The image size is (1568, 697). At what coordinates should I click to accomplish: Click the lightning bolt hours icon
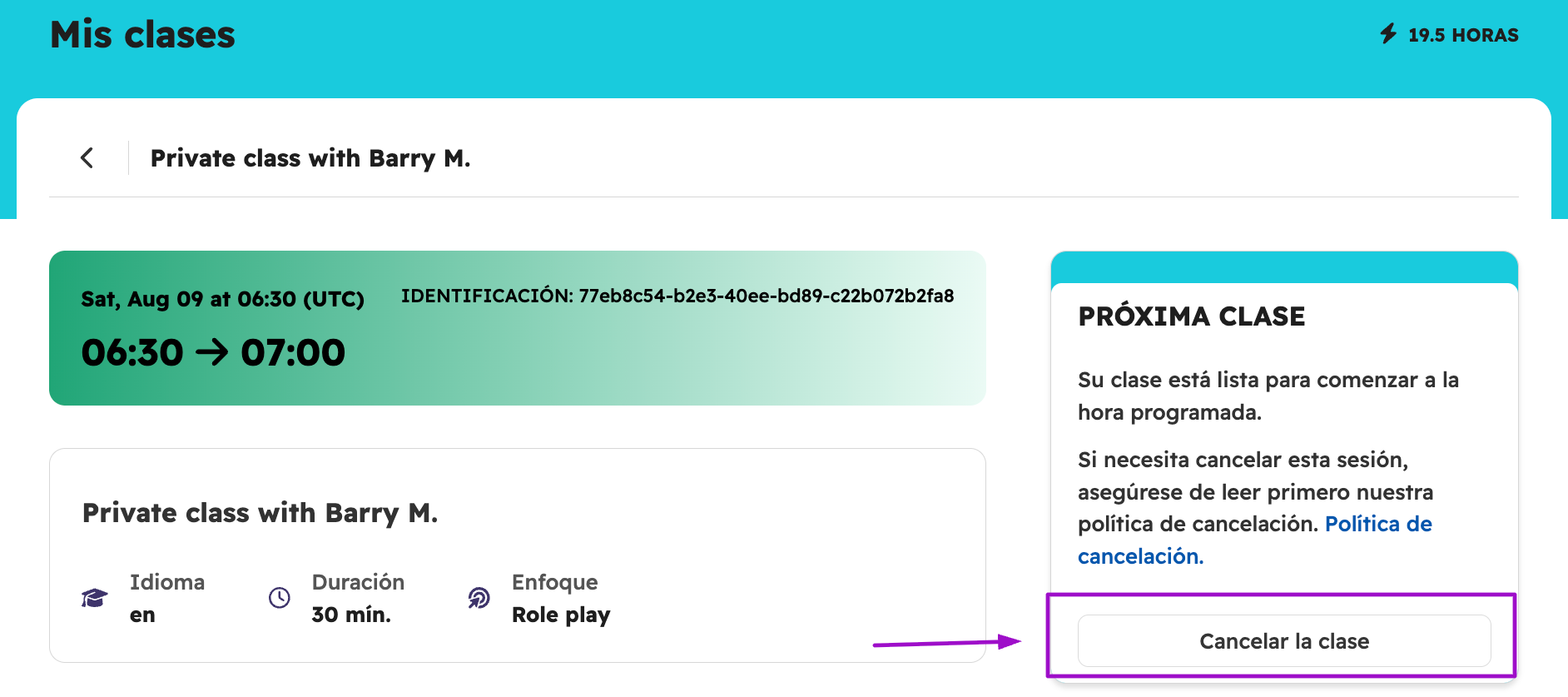(1388, 34)
